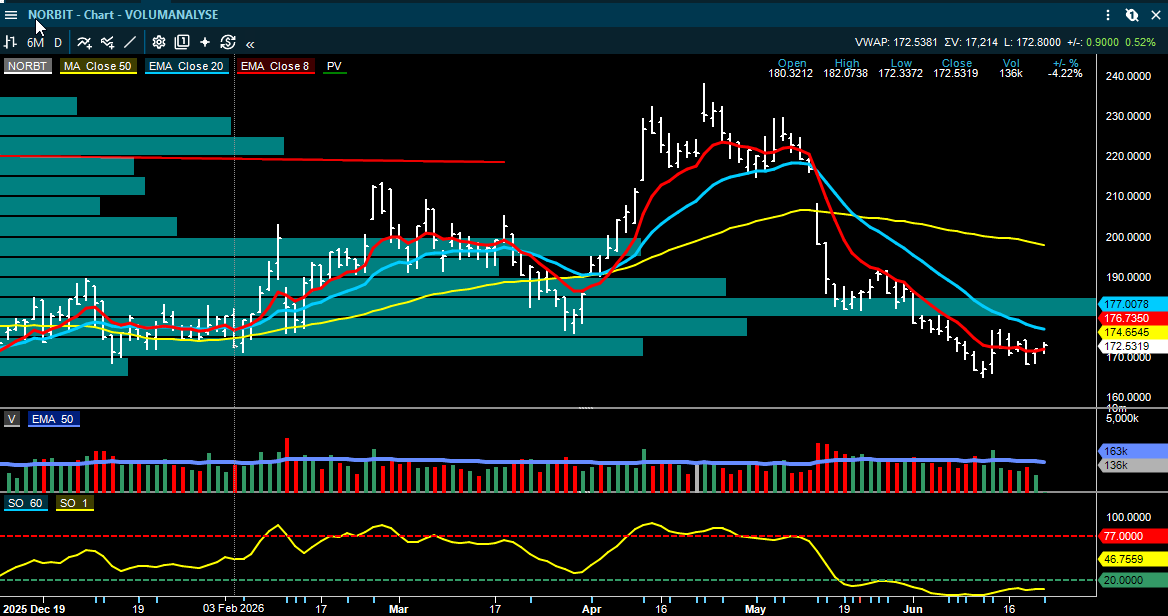Click the red horizontal trend line
This screenshot has height=616, width=1168.
point(253,159)
